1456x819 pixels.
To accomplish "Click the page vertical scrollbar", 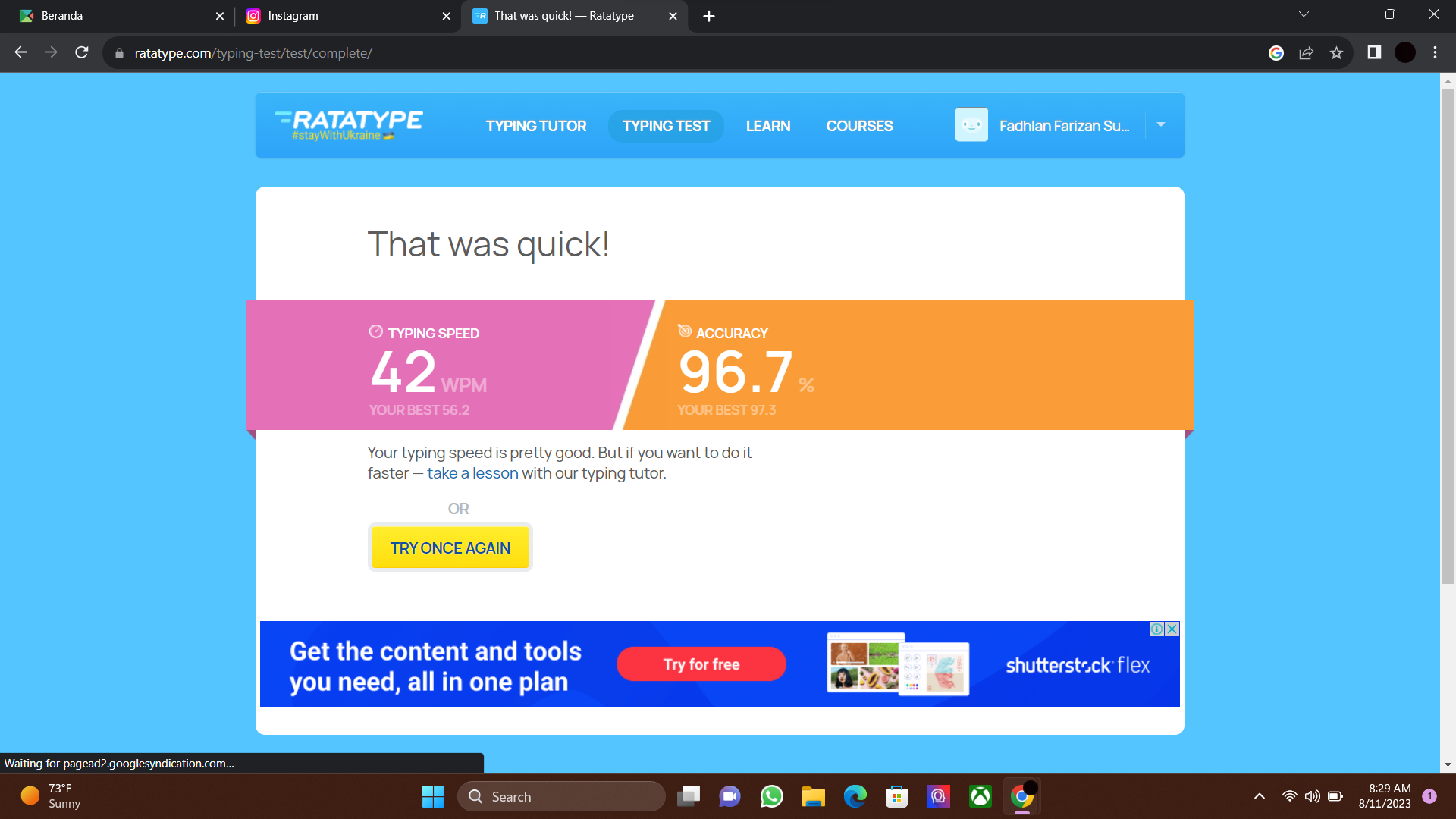I will pos(1448,334).
